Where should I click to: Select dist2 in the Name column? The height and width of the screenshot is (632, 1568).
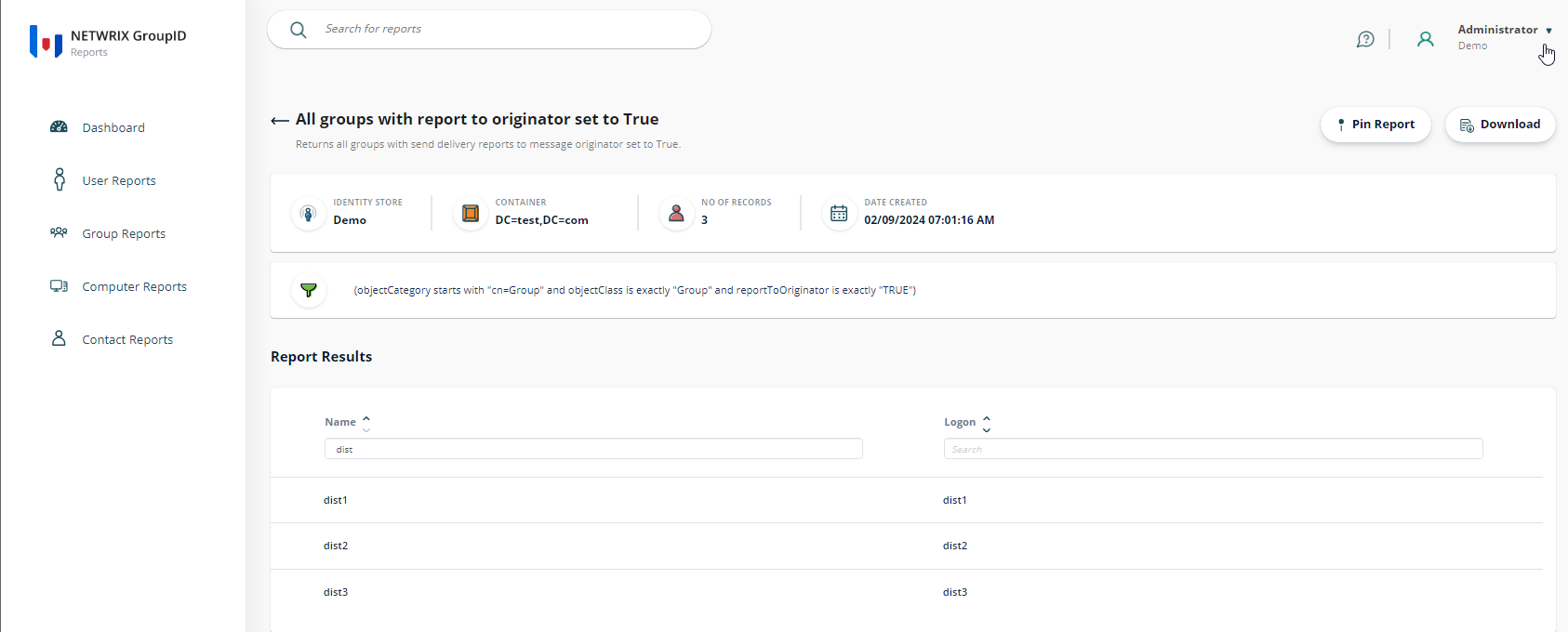point(336,546)
